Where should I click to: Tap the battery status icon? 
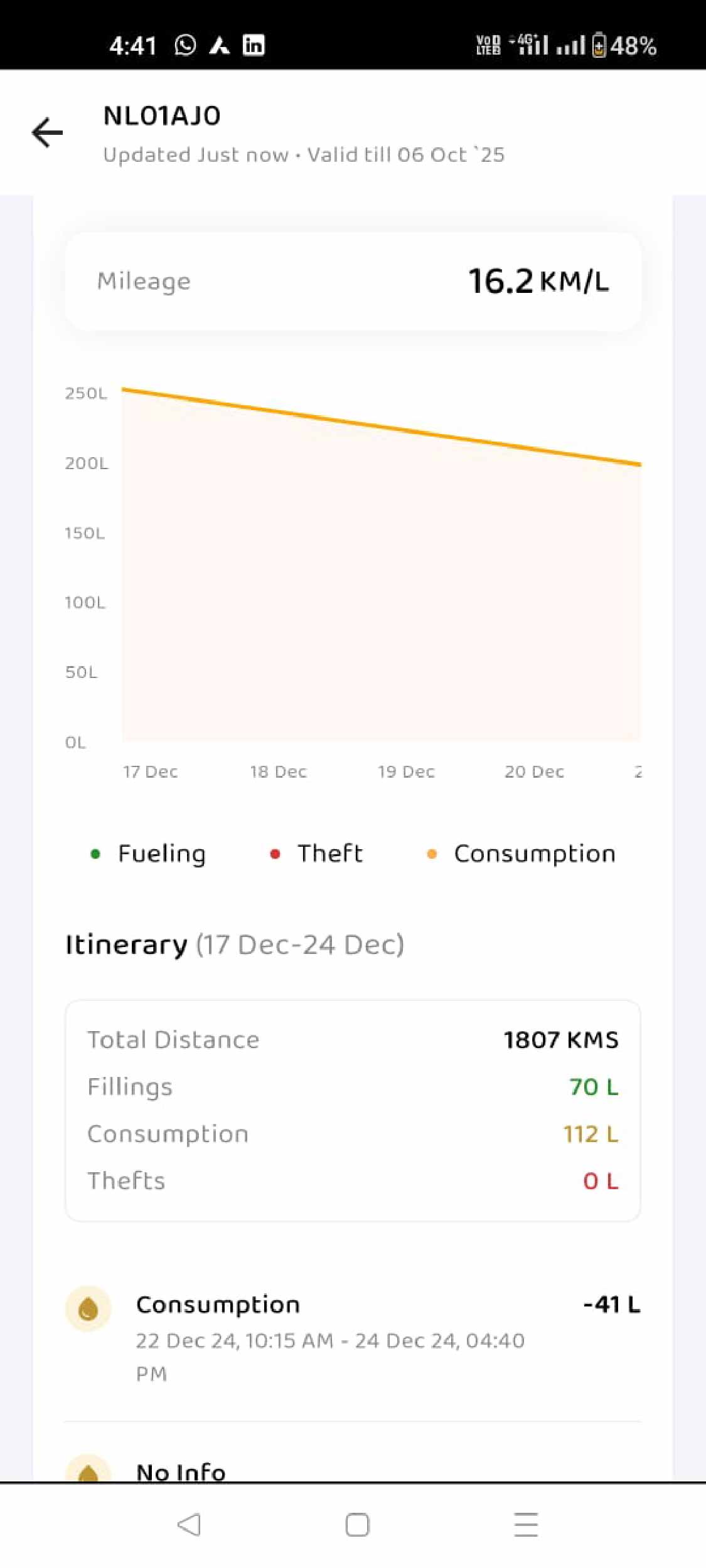tap(599, 45)
